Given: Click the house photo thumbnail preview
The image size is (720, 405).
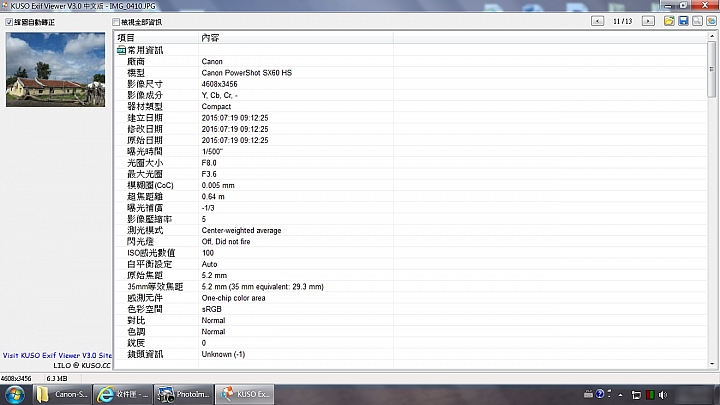Looking at the screenshot, I should click(x=56, y=69).
